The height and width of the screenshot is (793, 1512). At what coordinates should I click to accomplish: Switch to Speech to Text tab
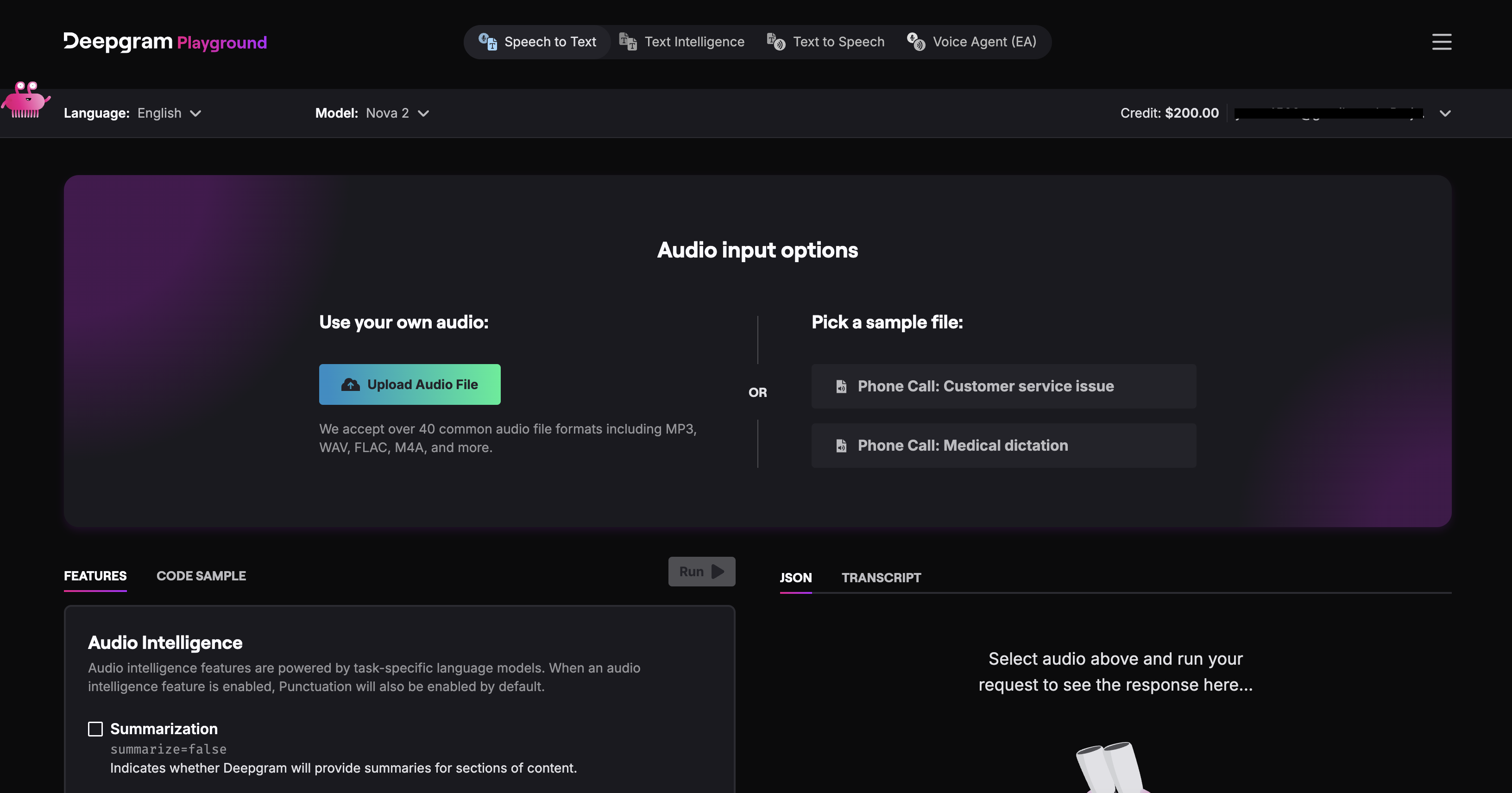538,42
